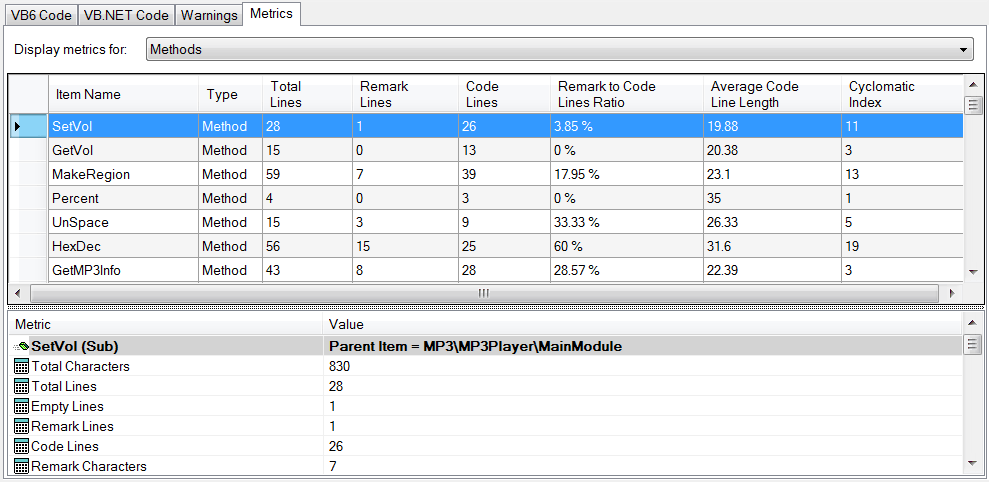Click the methods grid vertical scrollbar thumb
Image resolution: width=989 pixels, height=482 pixels.
pos(973,103)
